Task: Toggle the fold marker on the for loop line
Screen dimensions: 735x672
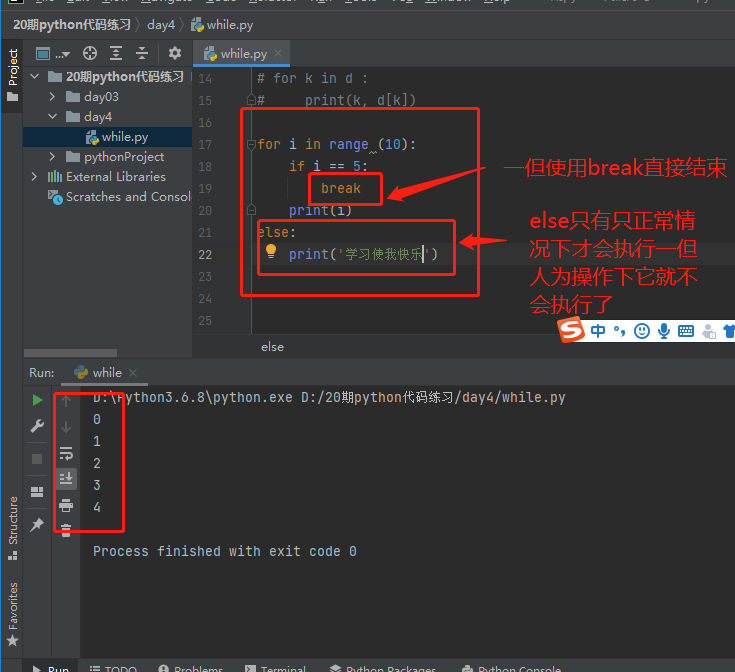Action: [x=251, y=144]
